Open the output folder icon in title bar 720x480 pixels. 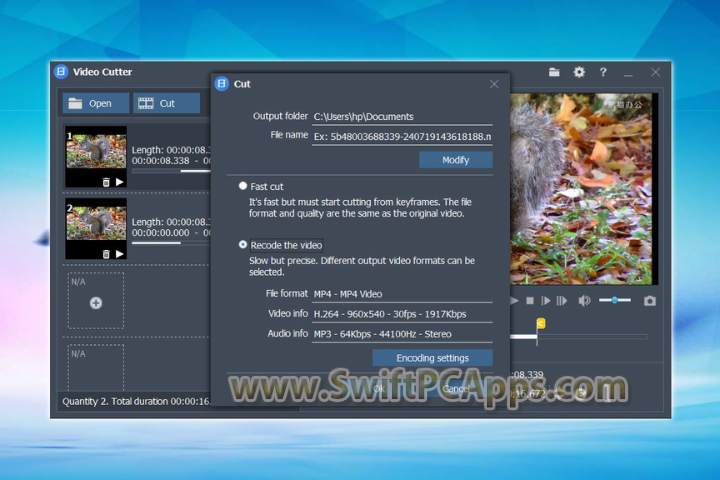[554, 72]
